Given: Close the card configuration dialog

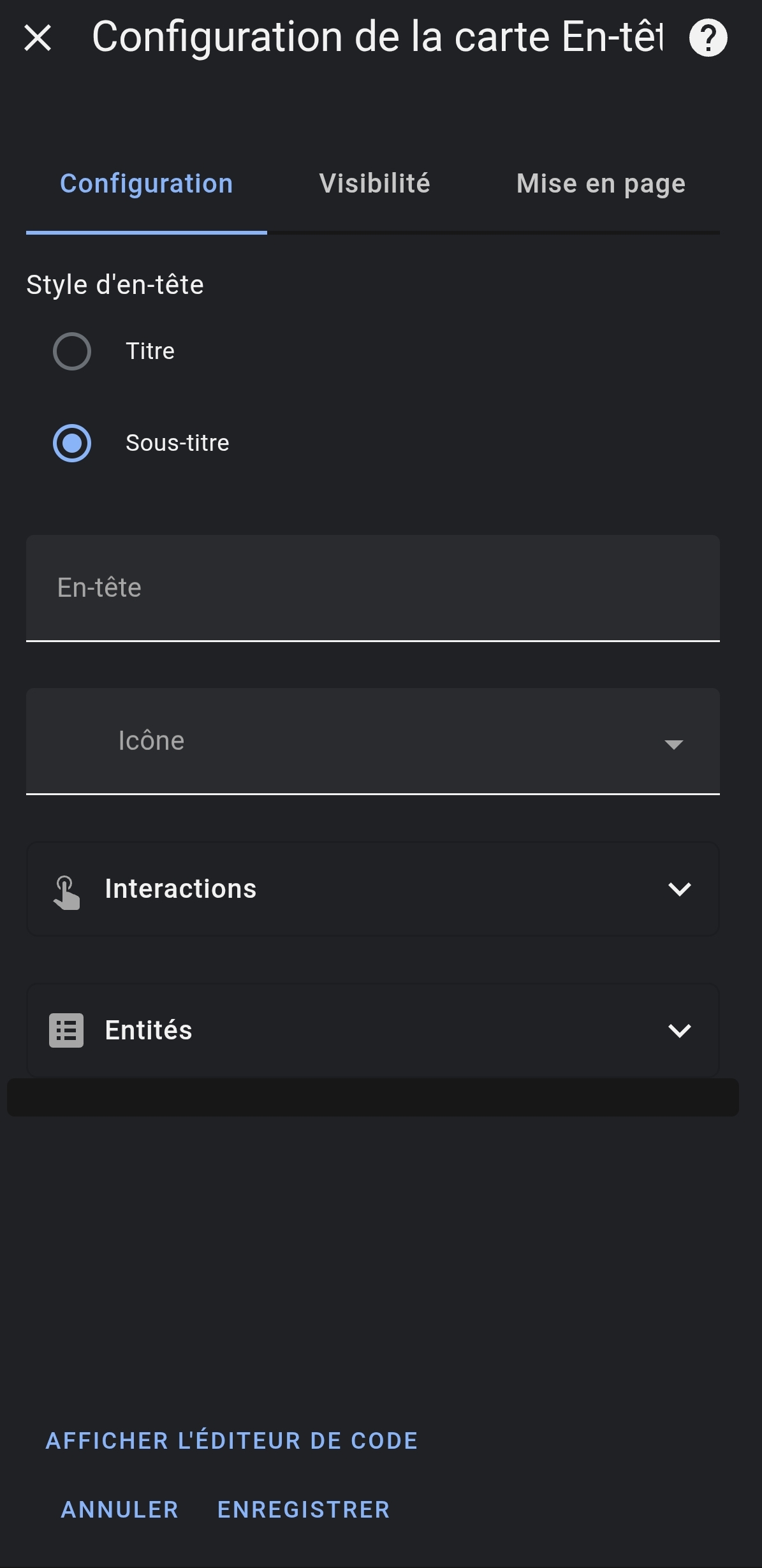Looking at the screenshot, I should (38, 38).
